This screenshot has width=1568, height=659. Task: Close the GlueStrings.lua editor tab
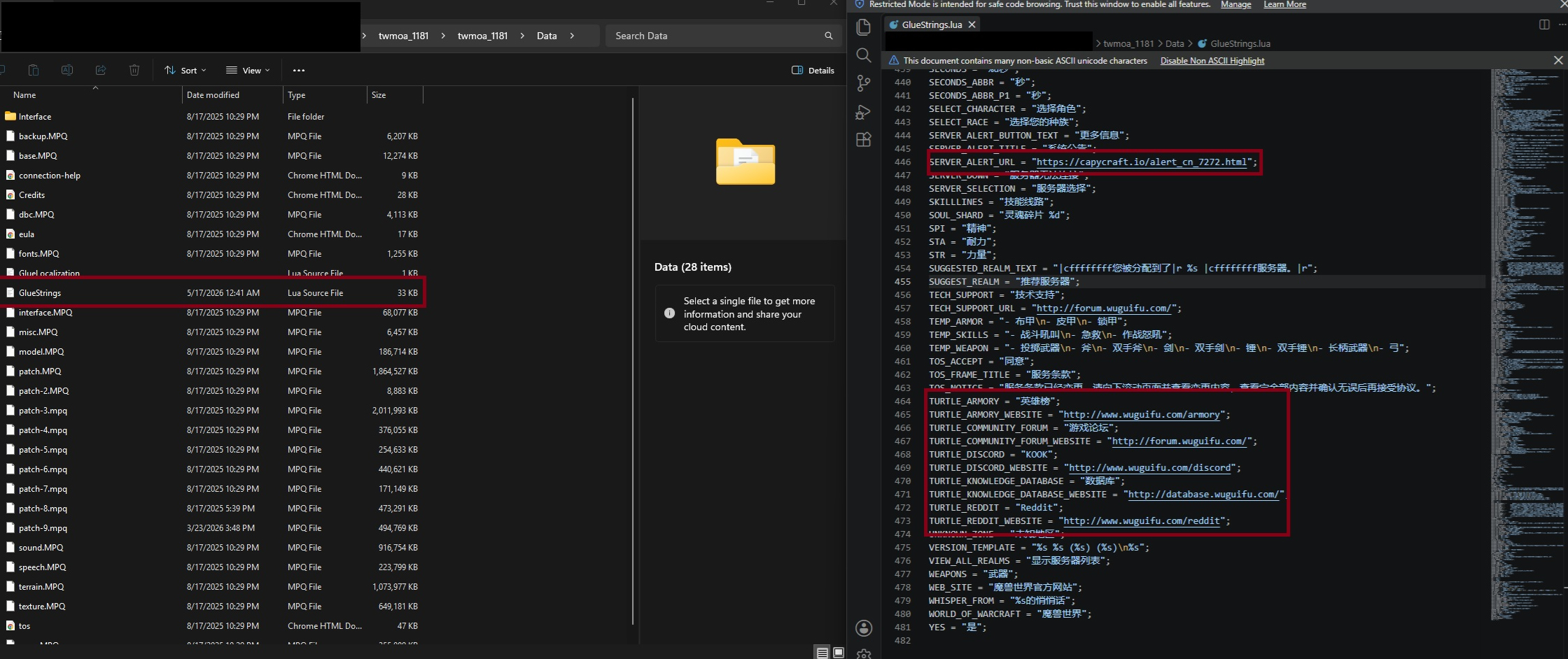pyautogui.click(x=972, y=24)
